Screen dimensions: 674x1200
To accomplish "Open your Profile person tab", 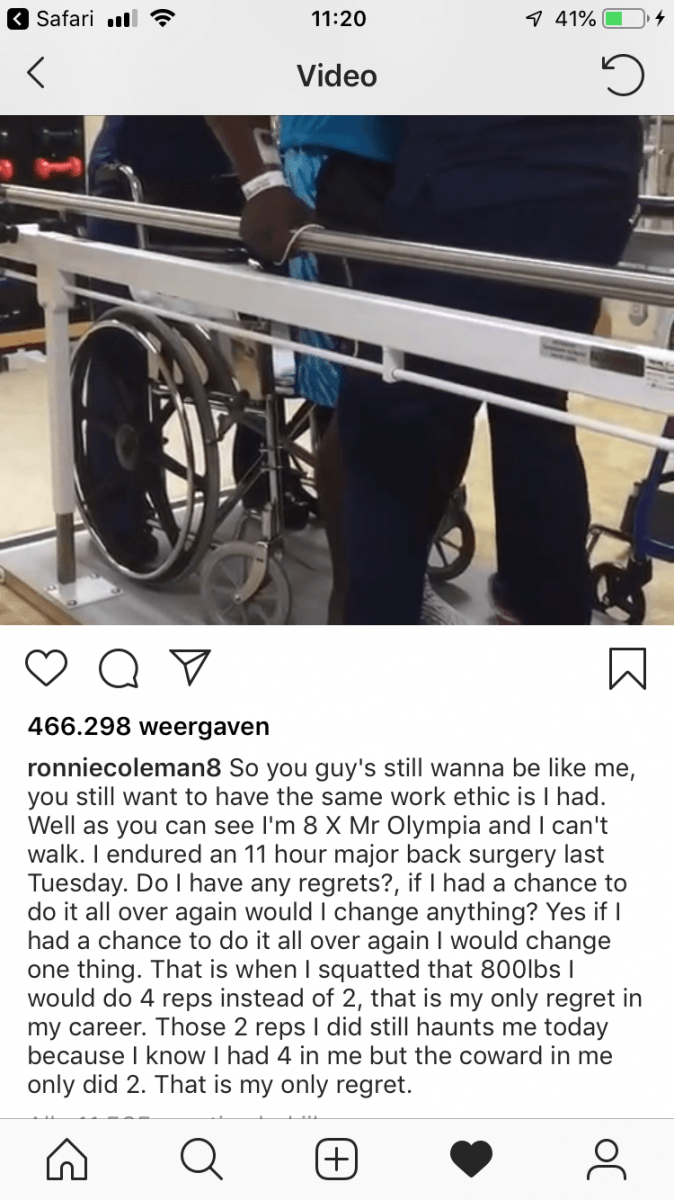I will [606, 1159].
